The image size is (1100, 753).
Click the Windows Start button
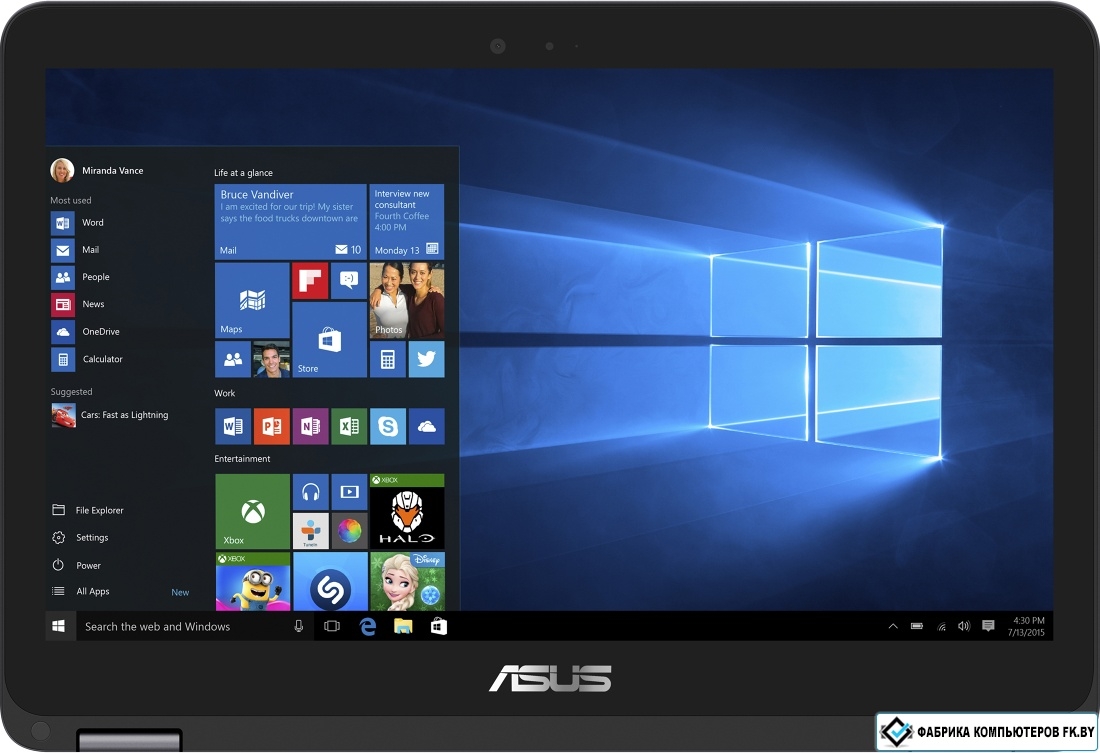coord(59,626)
